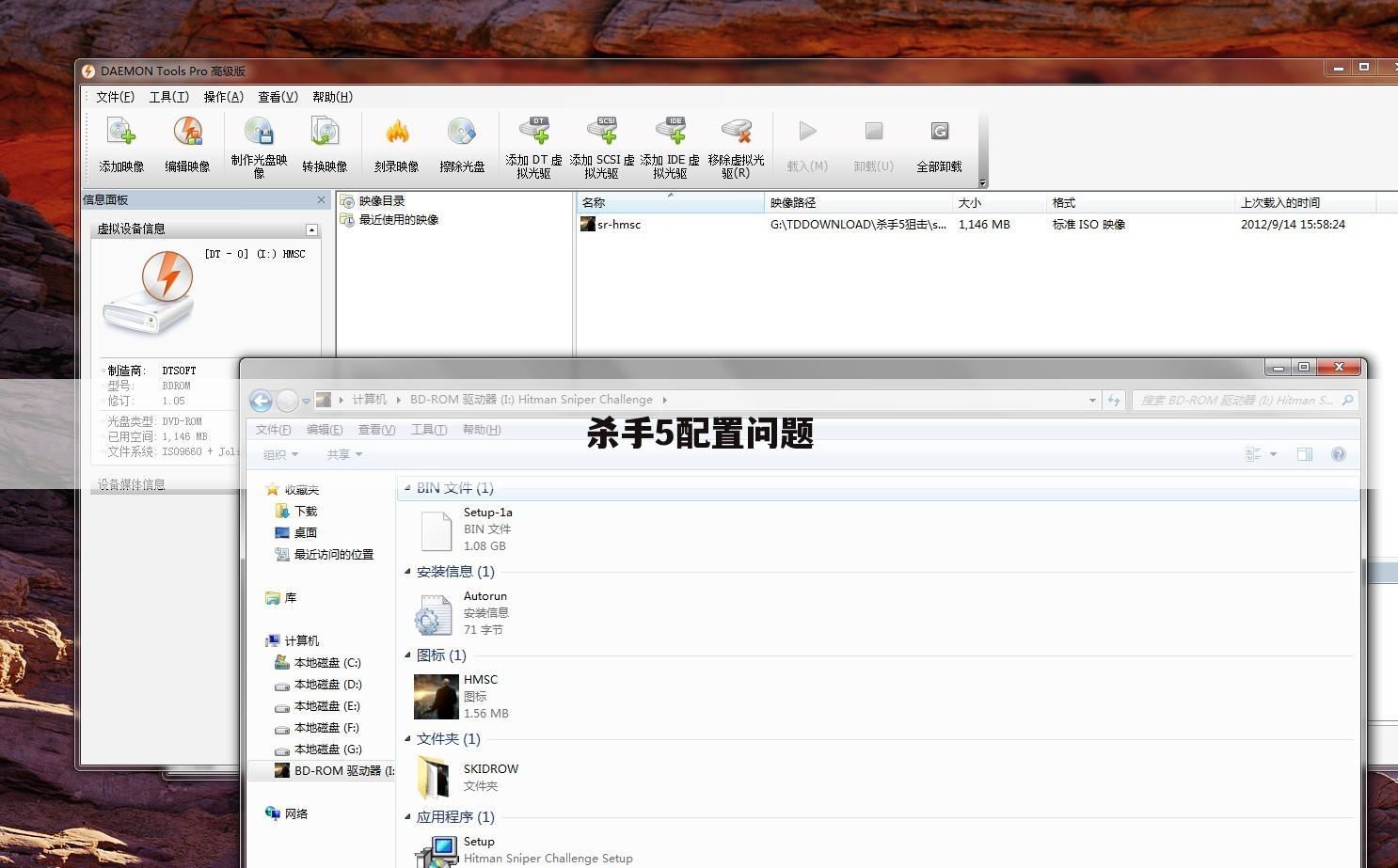Image resolution: width=1398 pixels, height=868 pixels.
Task: Click the Unmount (卸载) stop icon
Action: (x=874, y=131)
